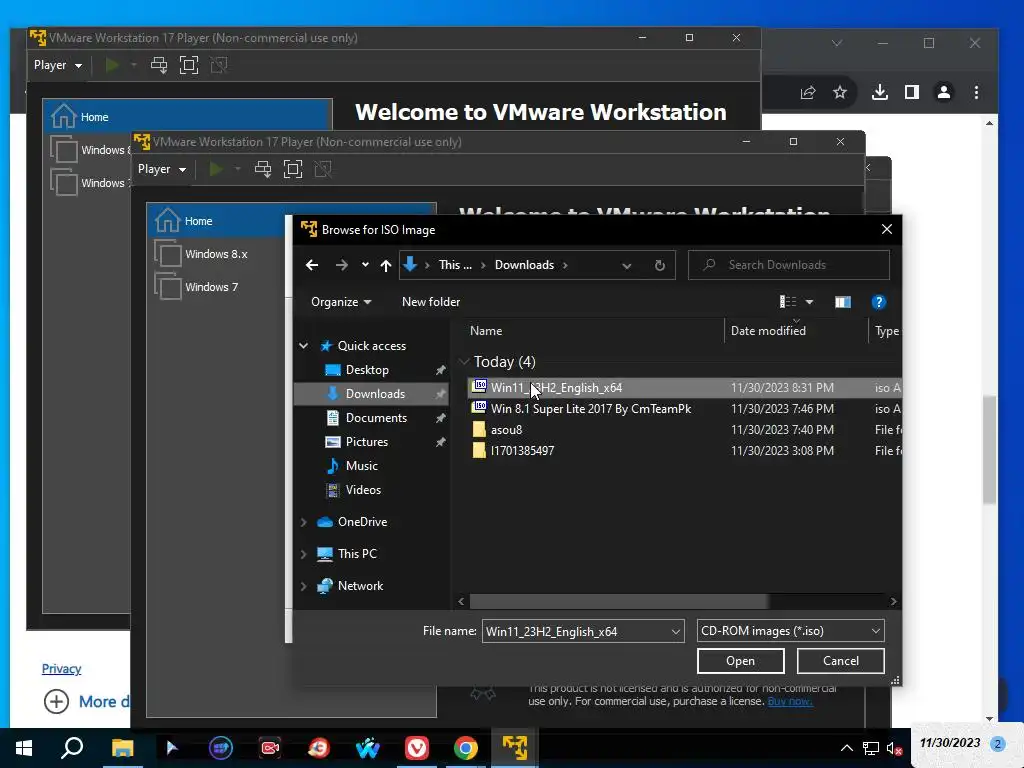Power on VM in front VMware window
The image size is (1024, 768).
click(216, 169)
